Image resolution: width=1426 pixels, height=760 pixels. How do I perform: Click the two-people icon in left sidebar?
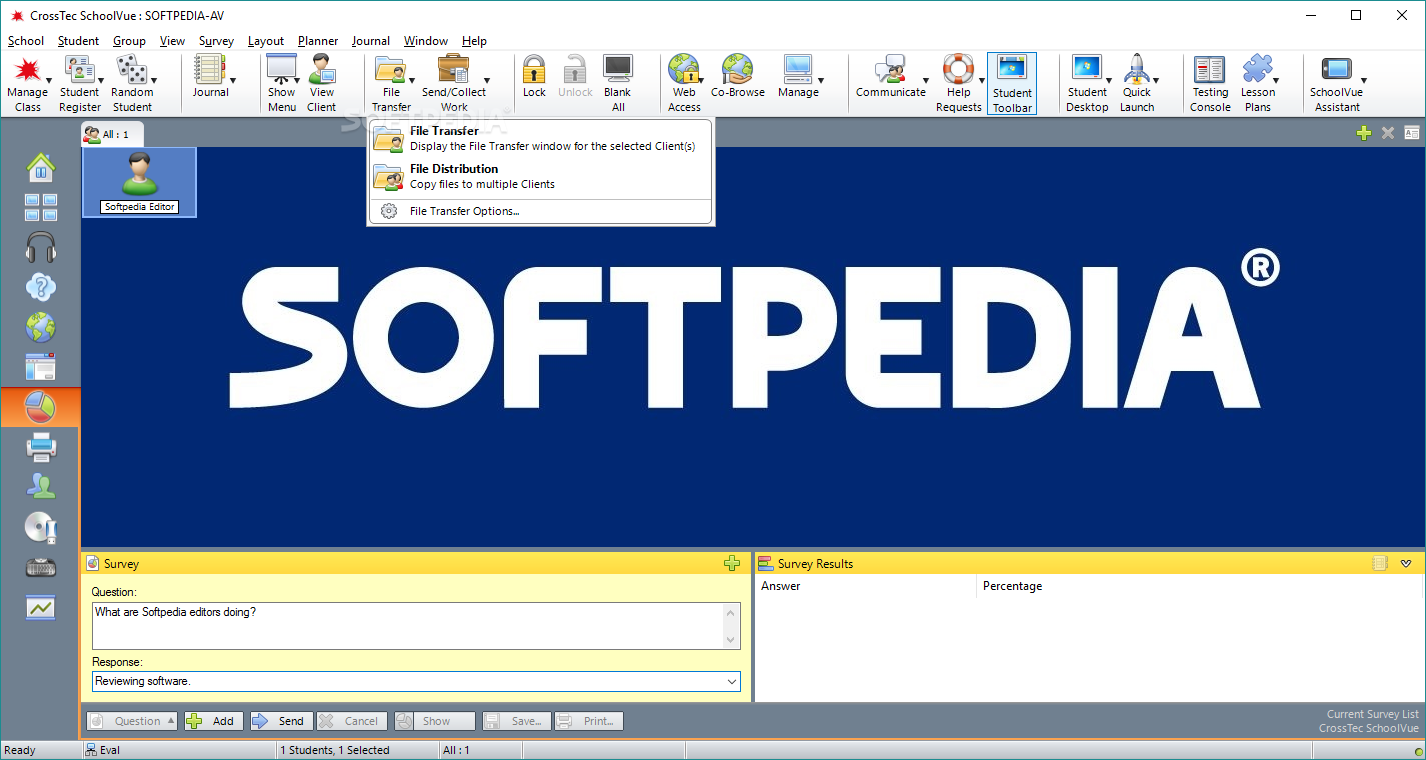(41, 487)
